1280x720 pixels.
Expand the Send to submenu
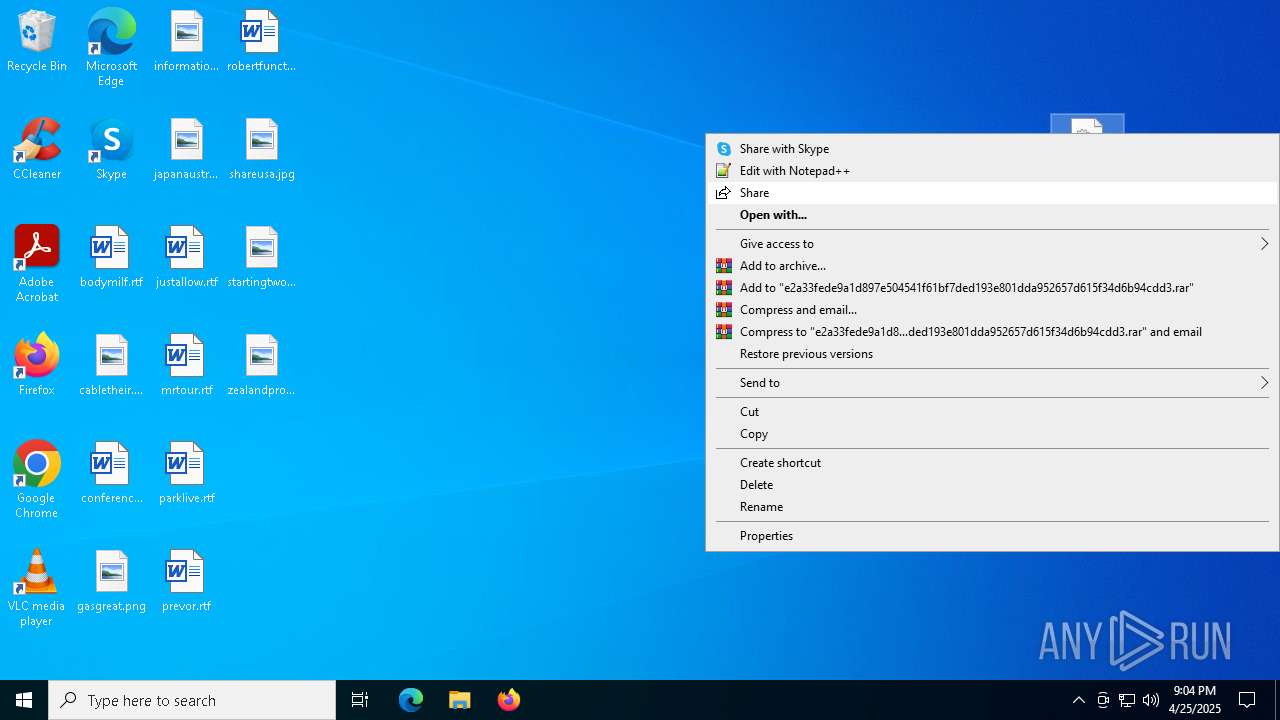(x=992, y=383)
